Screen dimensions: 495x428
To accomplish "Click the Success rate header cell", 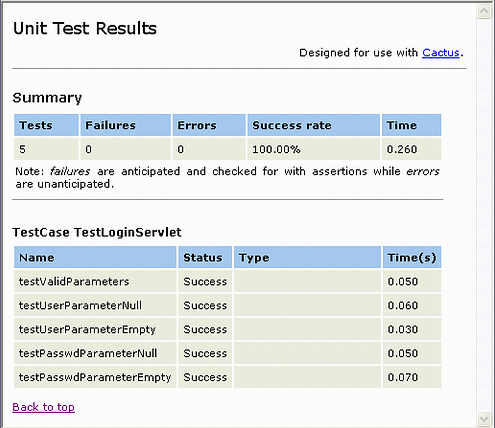I will point(314,125).
